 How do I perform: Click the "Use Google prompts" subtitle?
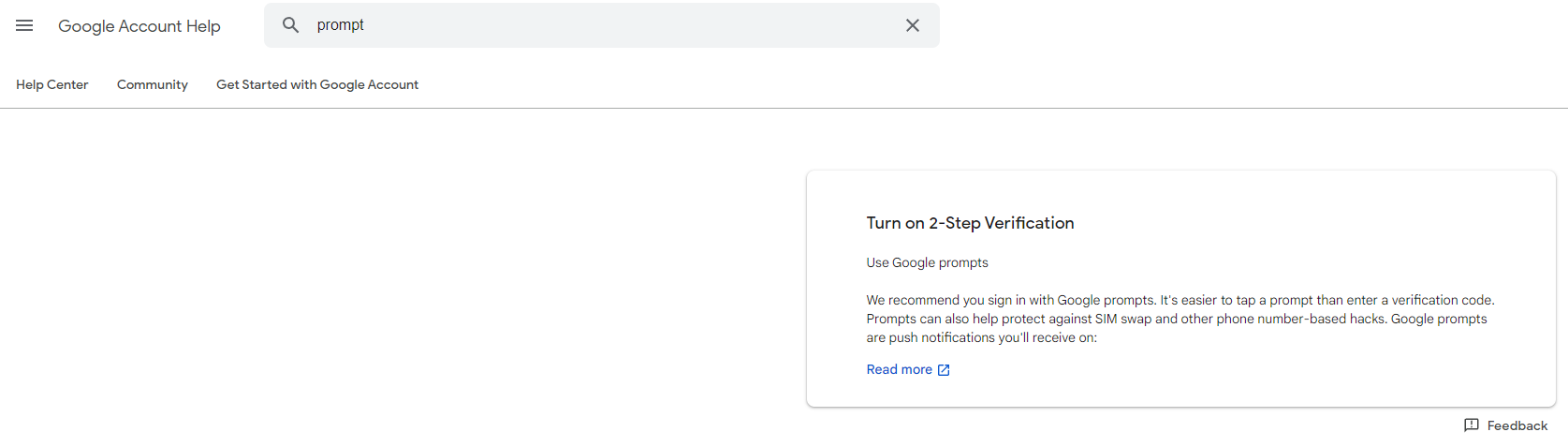tap(927, 262)
